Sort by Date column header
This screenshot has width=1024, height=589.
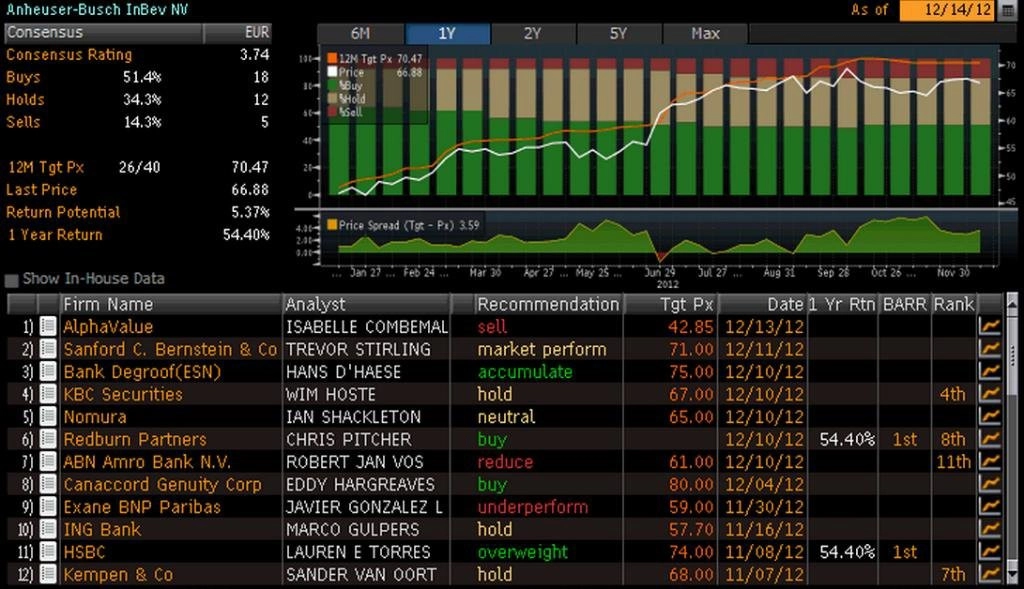762,304
